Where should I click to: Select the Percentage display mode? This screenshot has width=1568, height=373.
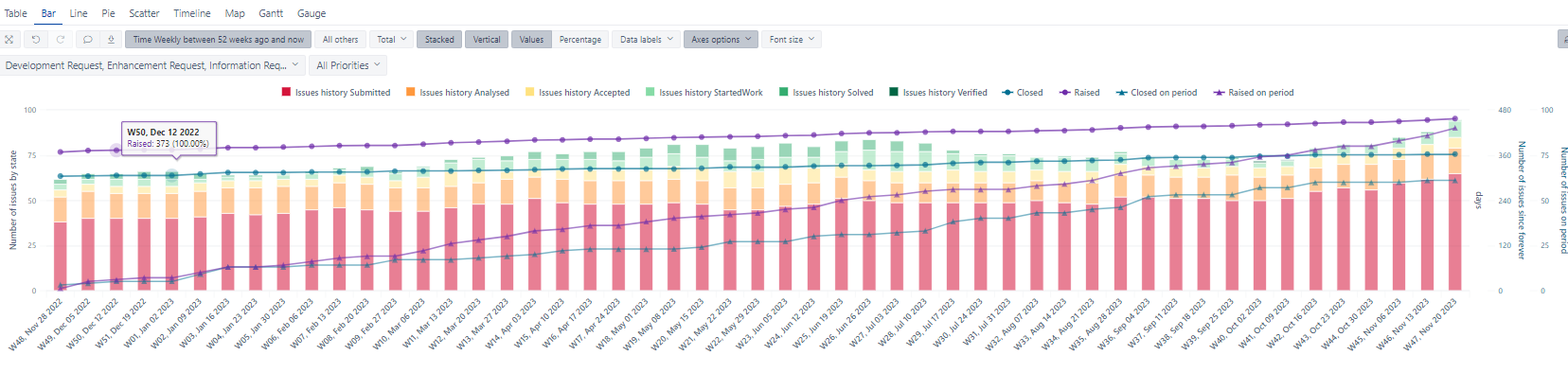(580, 40)
